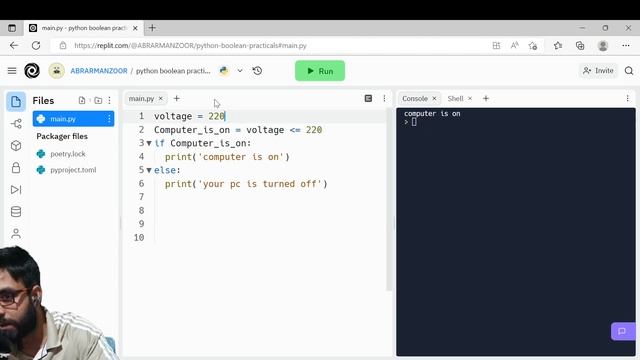Open the Database sidebar icon
The height and width of the screenshot is (360, 640).
(x=16, y=211)
